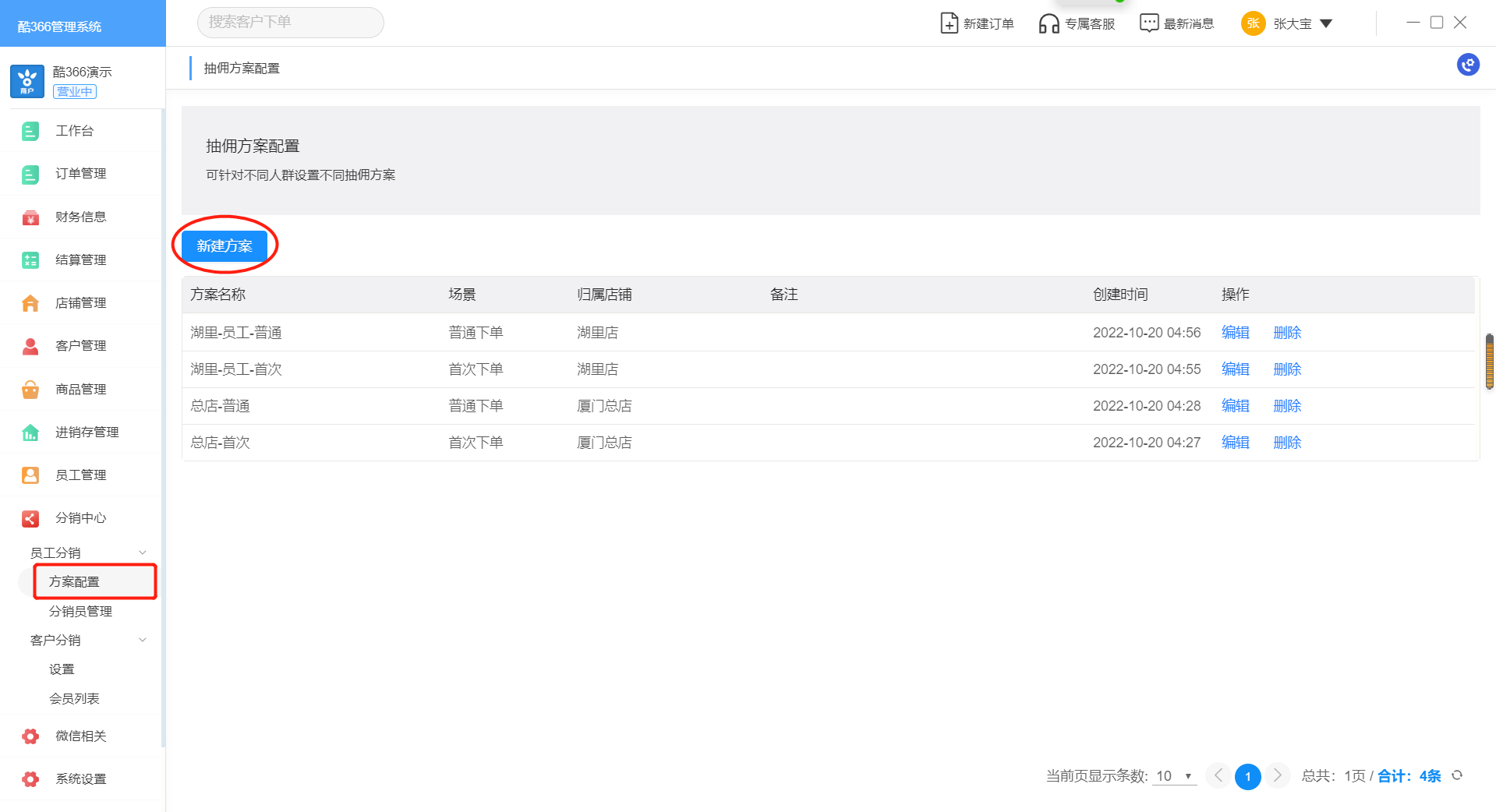Click the new order icon
The width and height of the screenshot is (1496, 812).
[949, 23]
